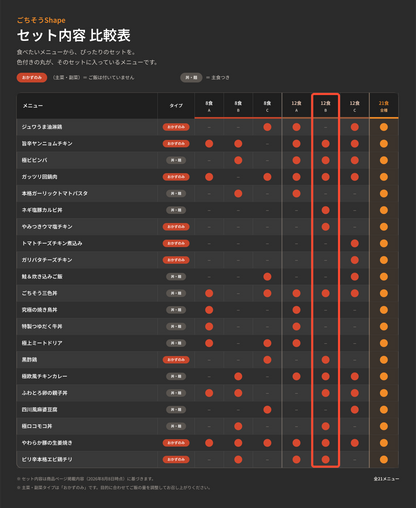Click the 8食 A column dot for 旨辛ヤンニョムチキン

pos(209,144)
